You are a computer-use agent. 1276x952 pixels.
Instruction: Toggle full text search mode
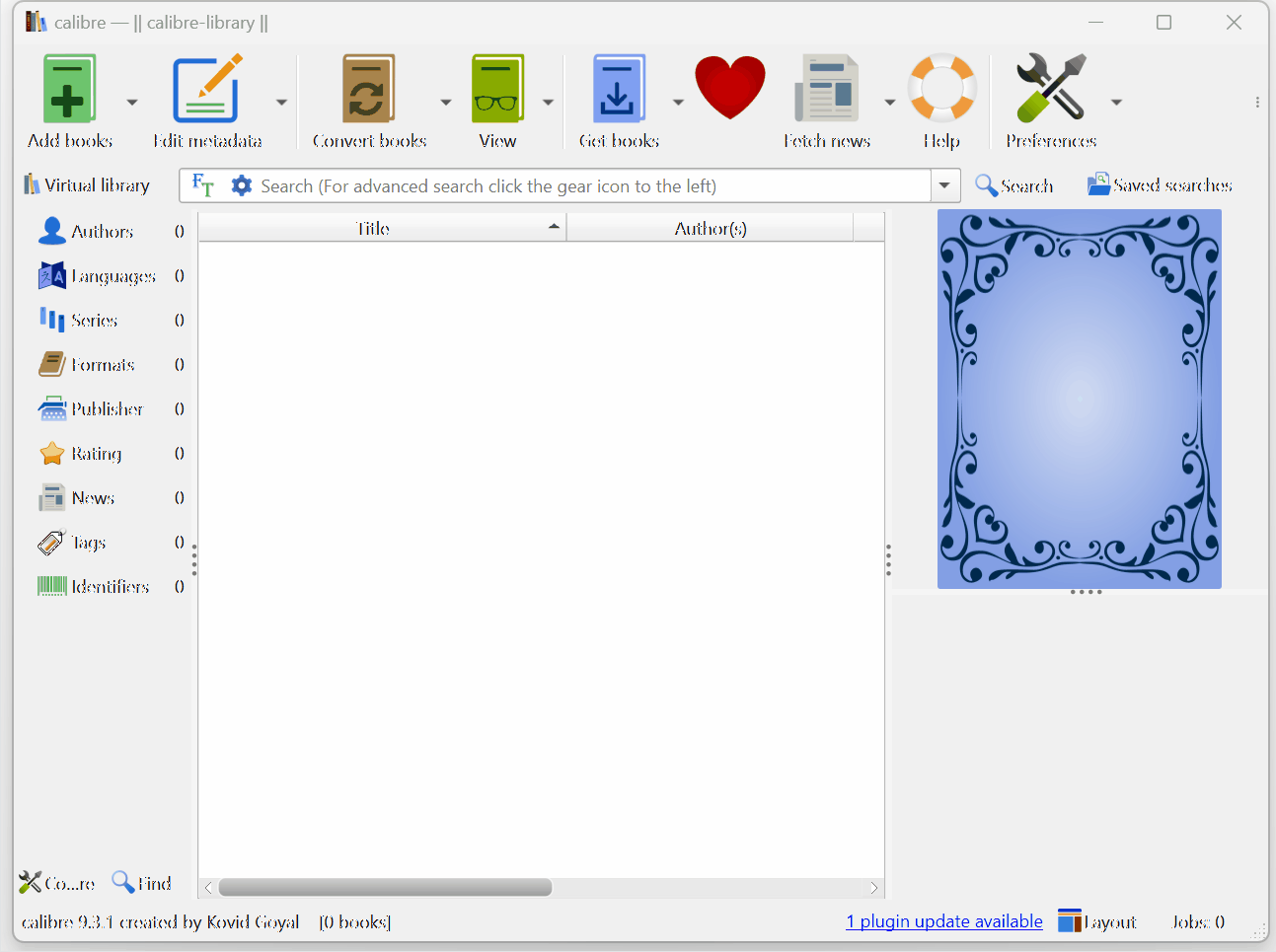pos(203,184)
